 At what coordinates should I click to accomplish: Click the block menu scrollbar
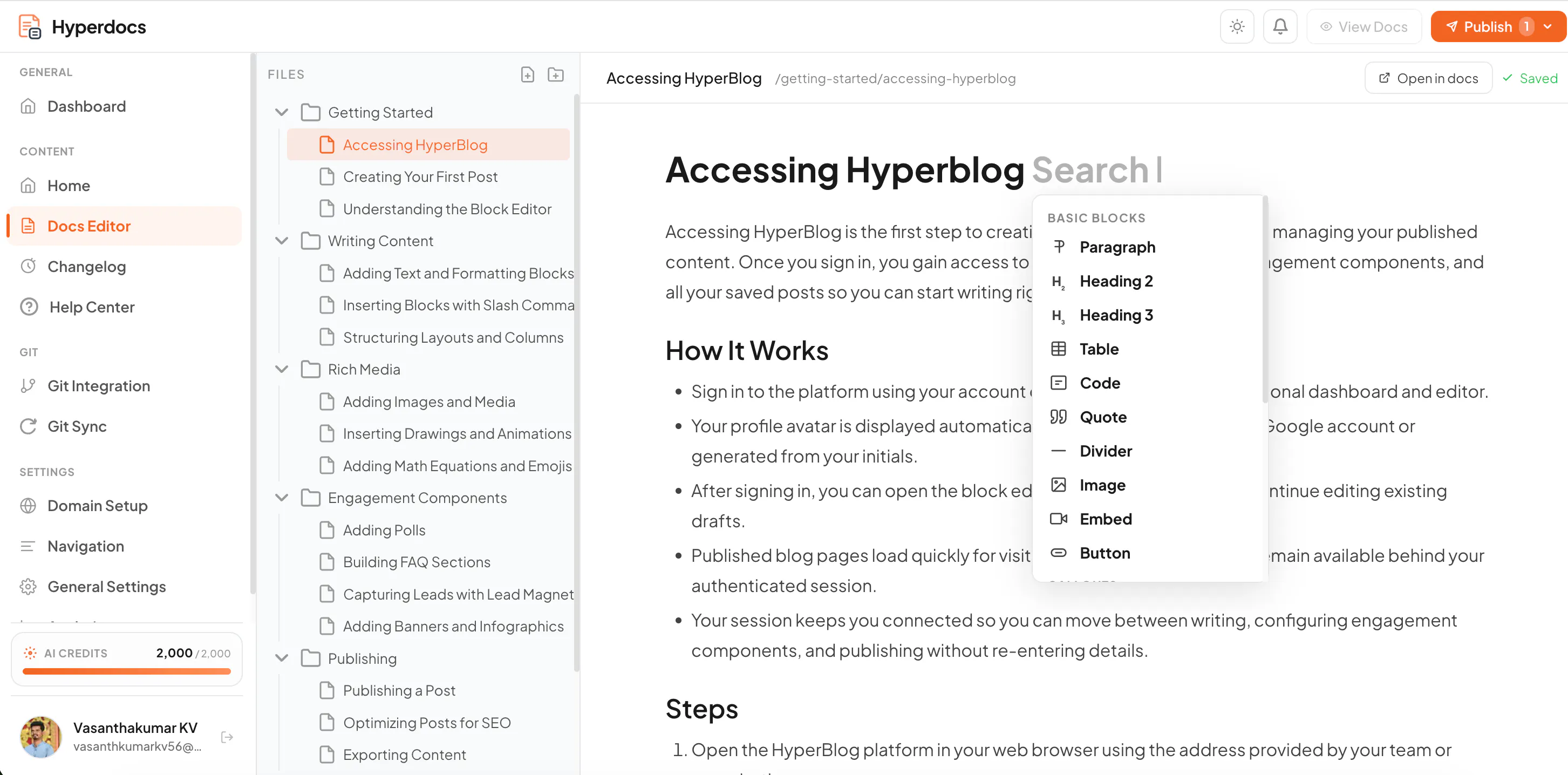[x=1265, y=299]
